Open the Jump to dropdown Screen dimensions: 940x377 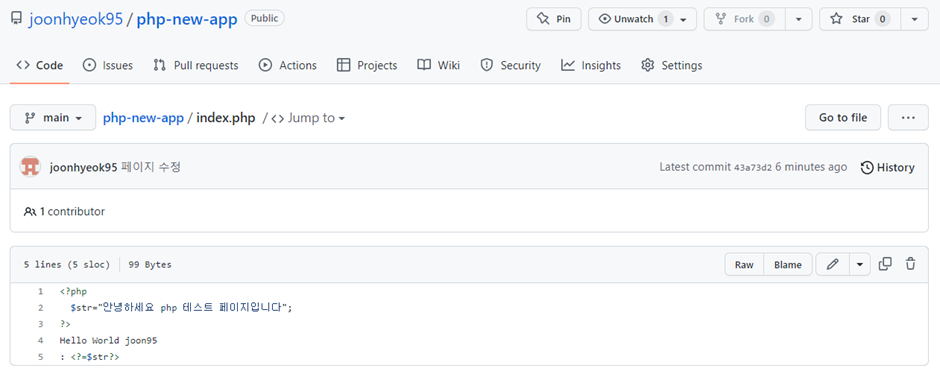[x=308, y=117]
